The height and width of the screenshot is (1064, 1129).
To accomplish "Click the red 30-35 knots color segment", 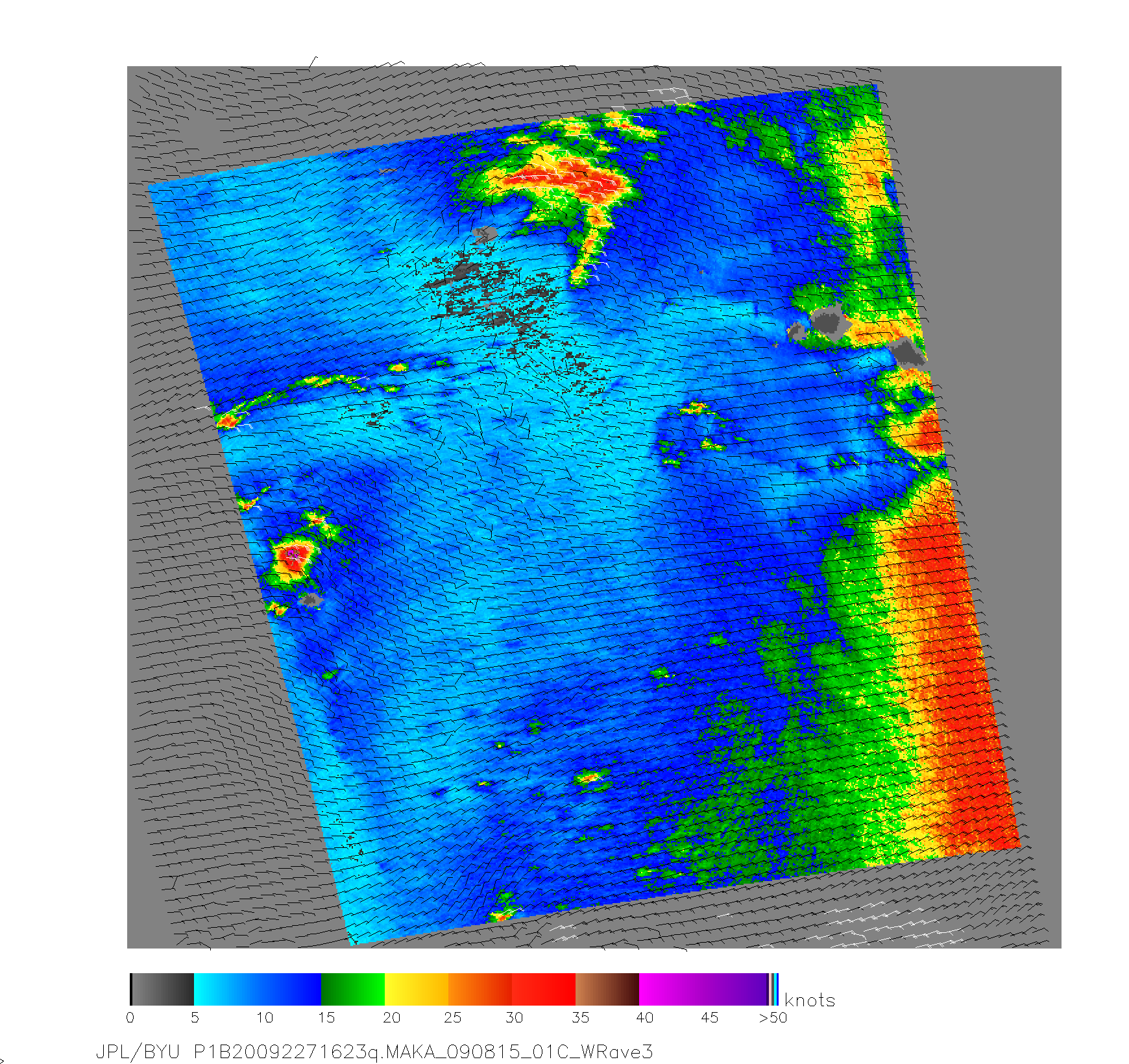I will (x=544, y=989).
